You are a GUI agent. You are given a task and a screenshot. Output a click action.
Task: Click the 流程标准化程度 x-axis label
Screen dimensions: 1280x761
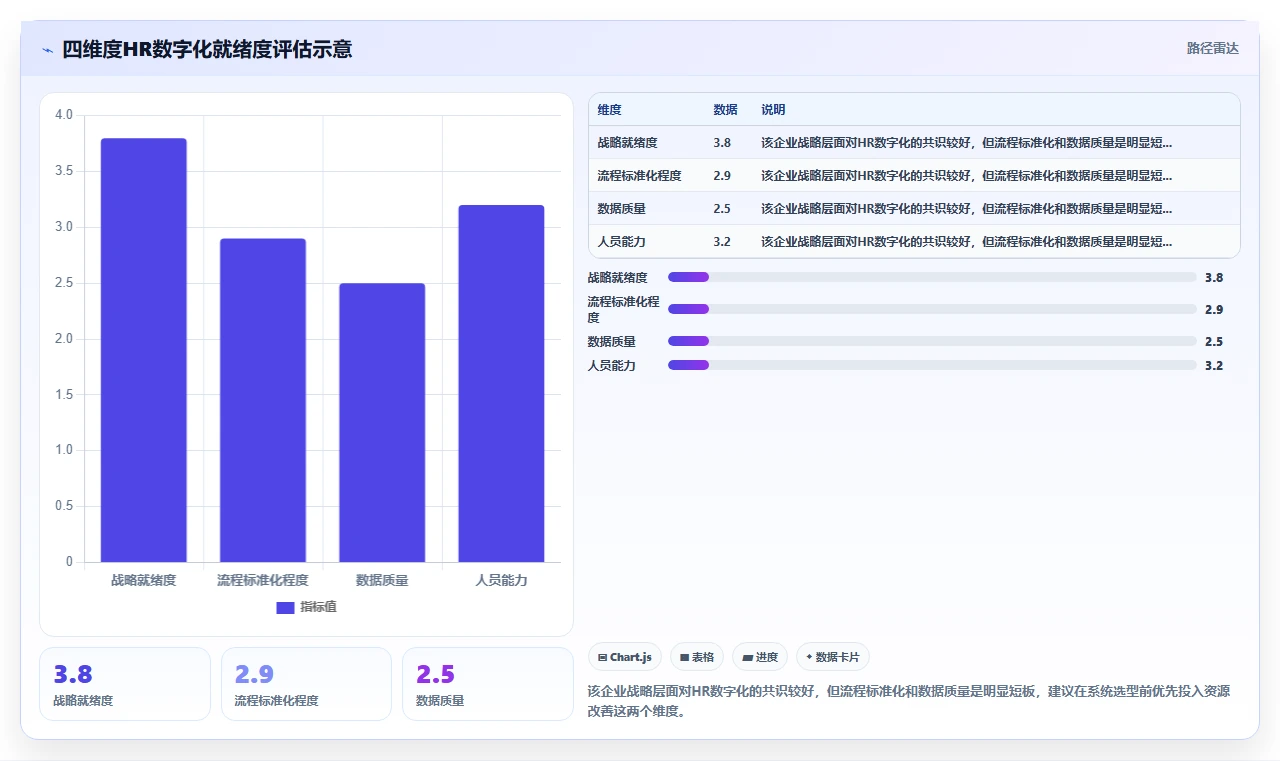[263, 580]
